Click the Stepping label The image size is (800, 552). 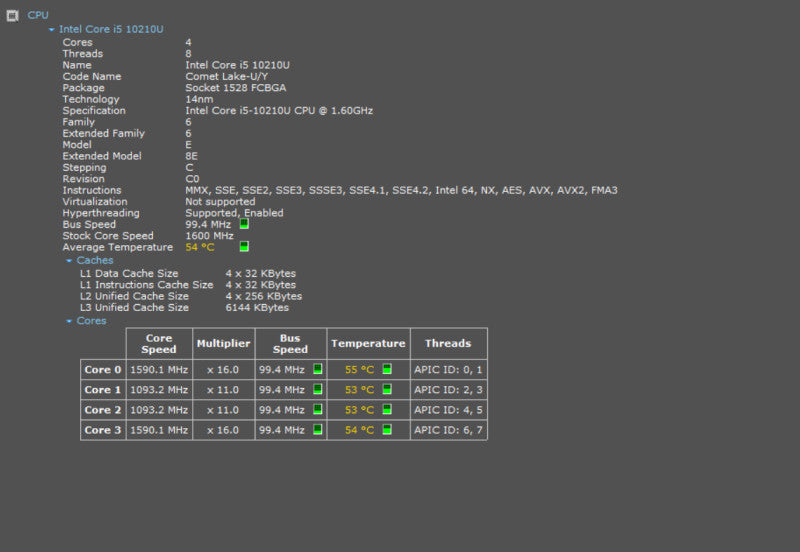pyautogui.click(x=85, y=167)
